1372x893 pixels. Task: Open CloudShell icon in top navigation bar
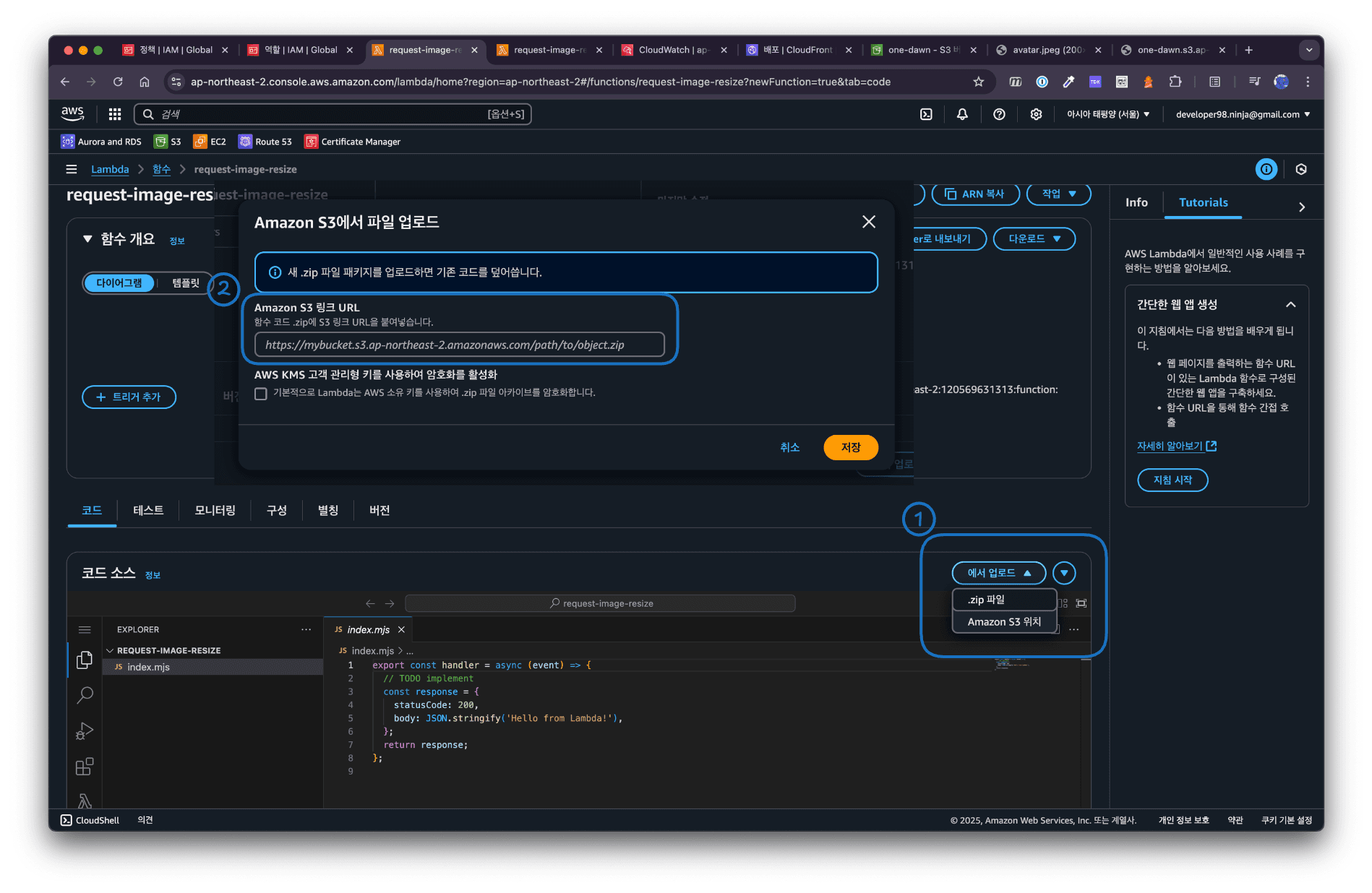(x=926, y=114)
